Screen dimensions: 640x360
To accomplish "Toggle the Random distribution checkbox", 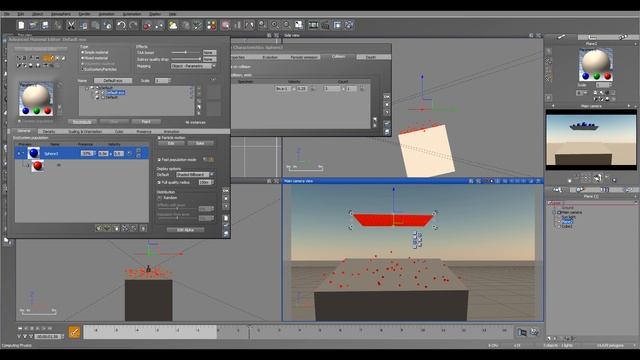I will 160,198.
